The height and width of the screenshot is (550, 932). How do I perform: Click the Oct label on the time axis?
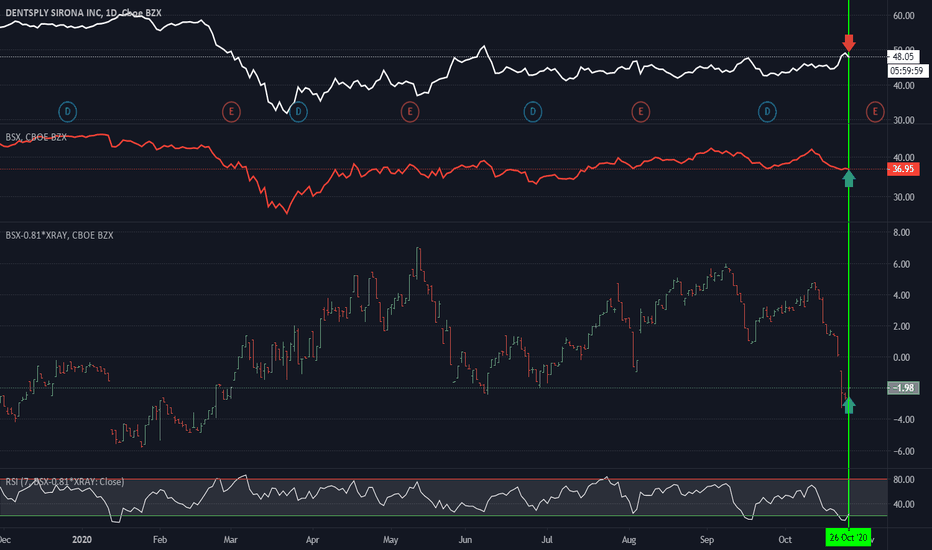pyautogui.click(x=785, y=540)
